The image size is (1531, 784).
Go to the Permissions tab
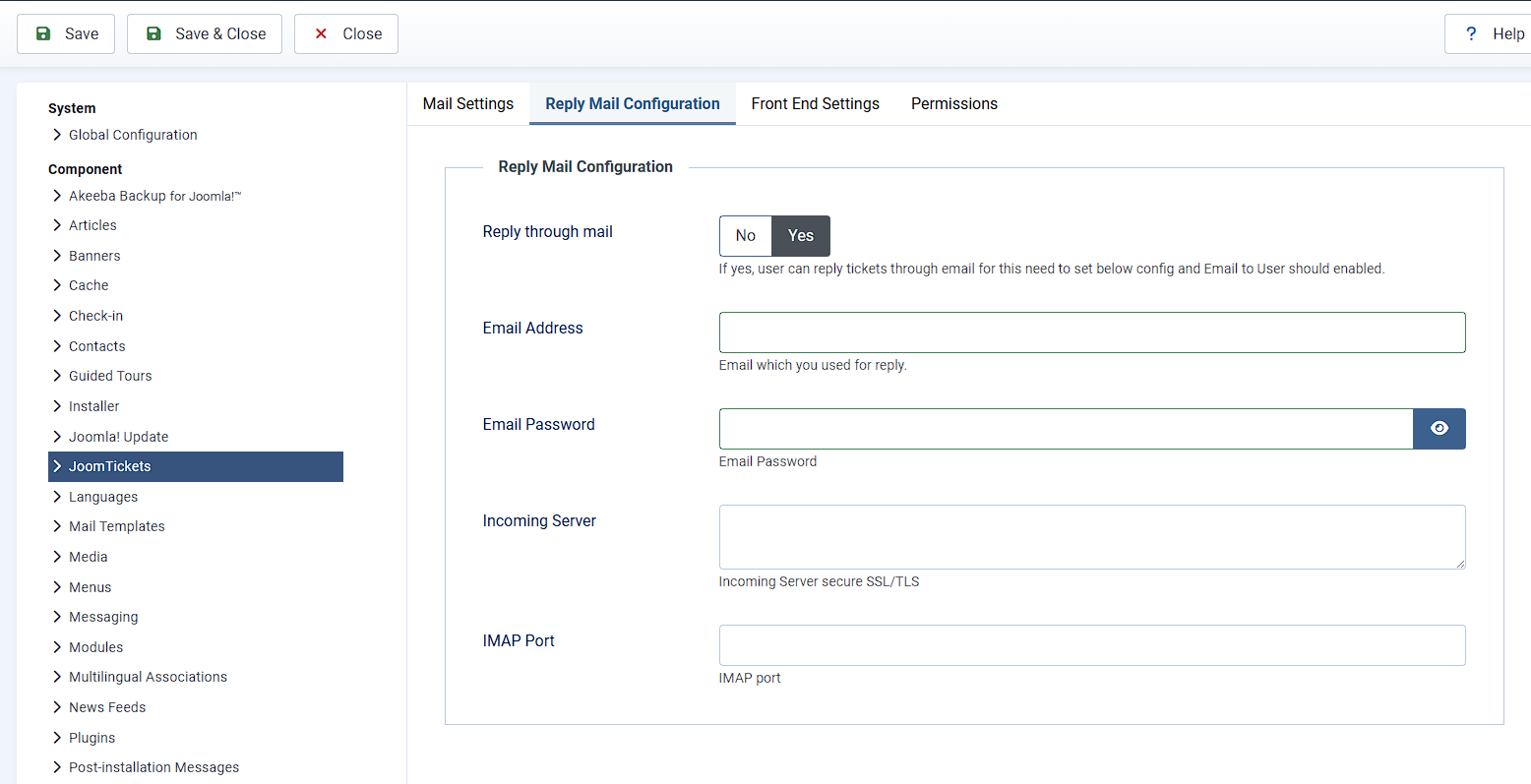tap(954, 103)
